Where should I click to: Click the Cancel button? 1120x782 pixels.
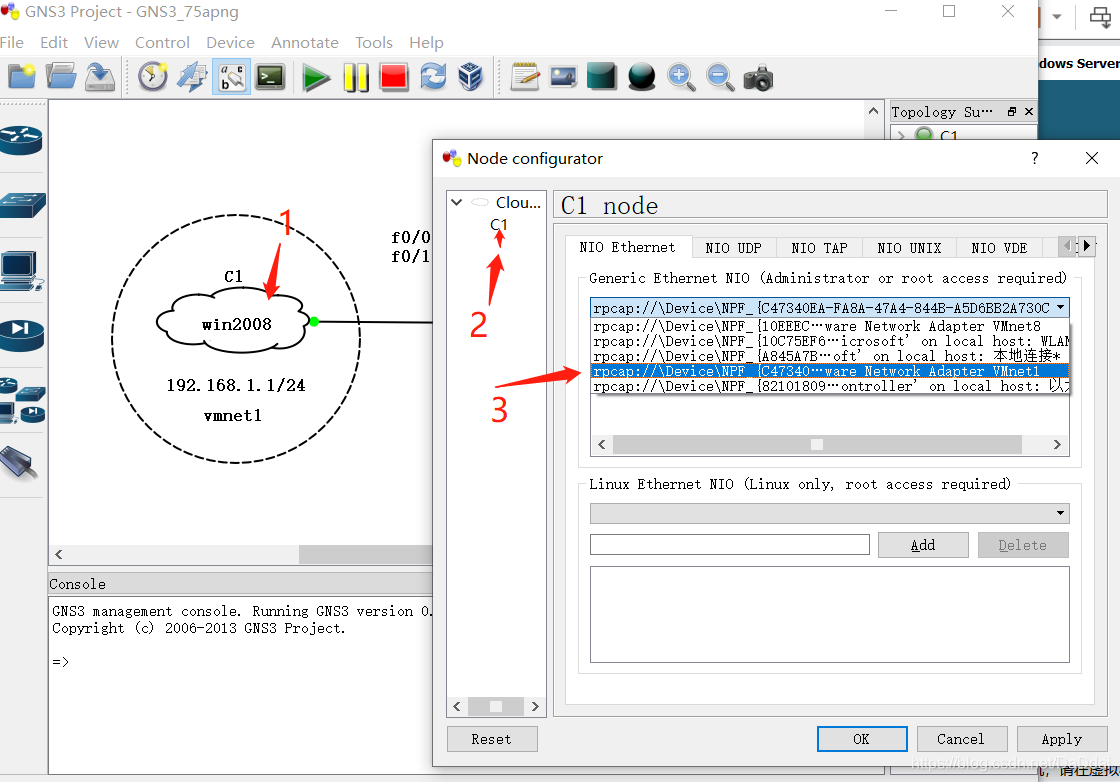point(961,739)
